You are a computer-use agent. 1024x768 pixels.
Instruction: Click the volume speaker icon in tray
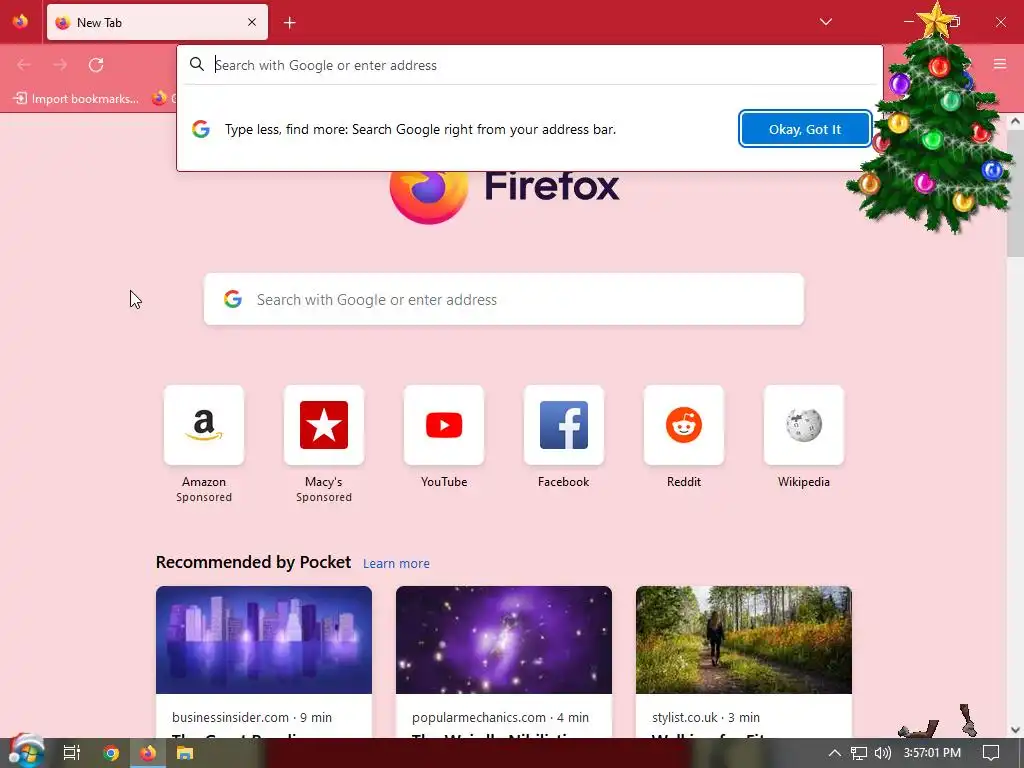[x=882, y=753]
